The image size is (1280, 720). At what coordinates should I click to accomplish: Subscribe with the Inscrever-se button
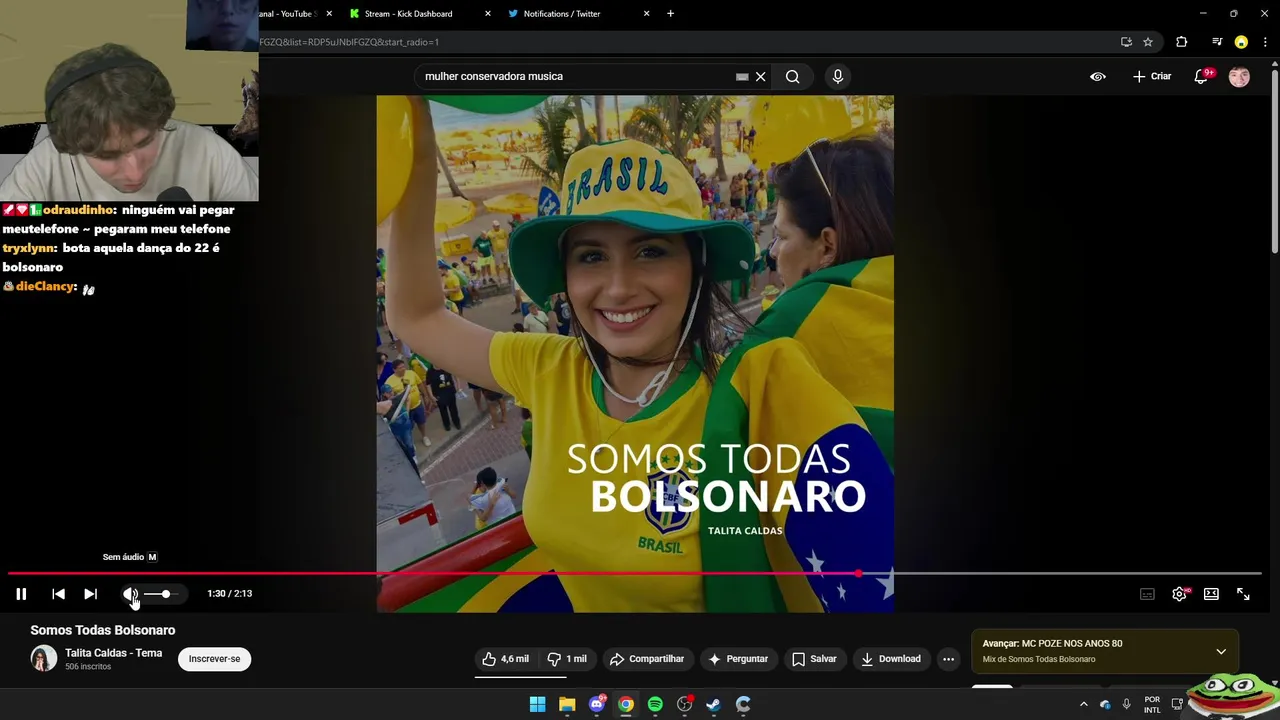tap(214, 659)
